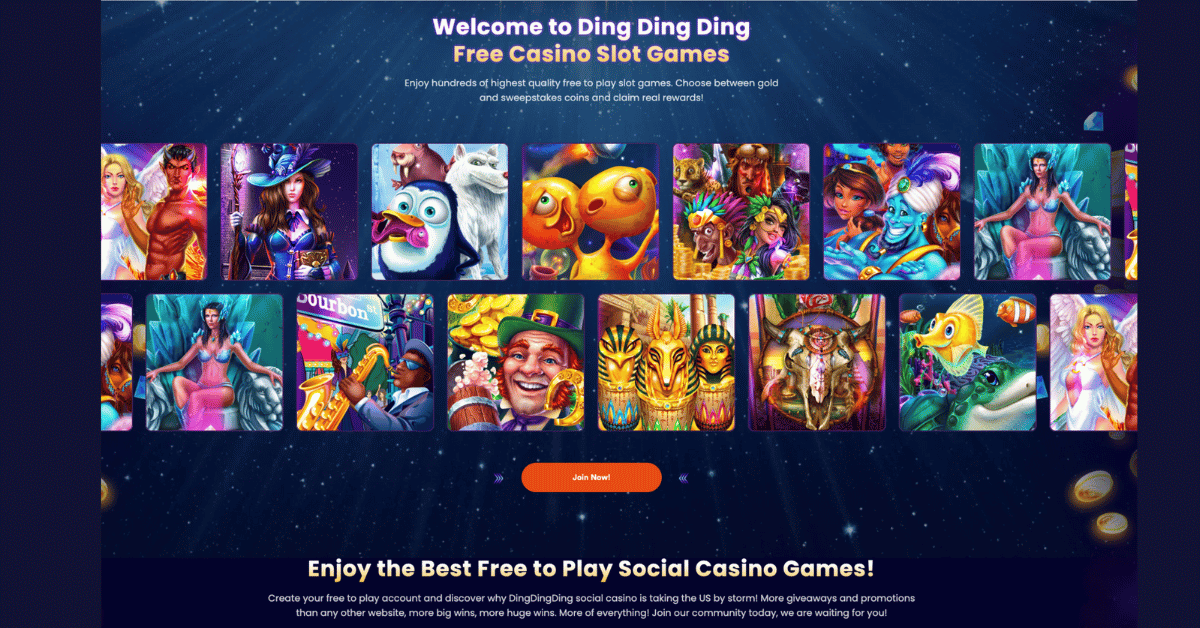The height and width of the screenshot is (628, 1200).
Task: Open the ice queen on throne game, top row
Action: [x=1043, y=212]
